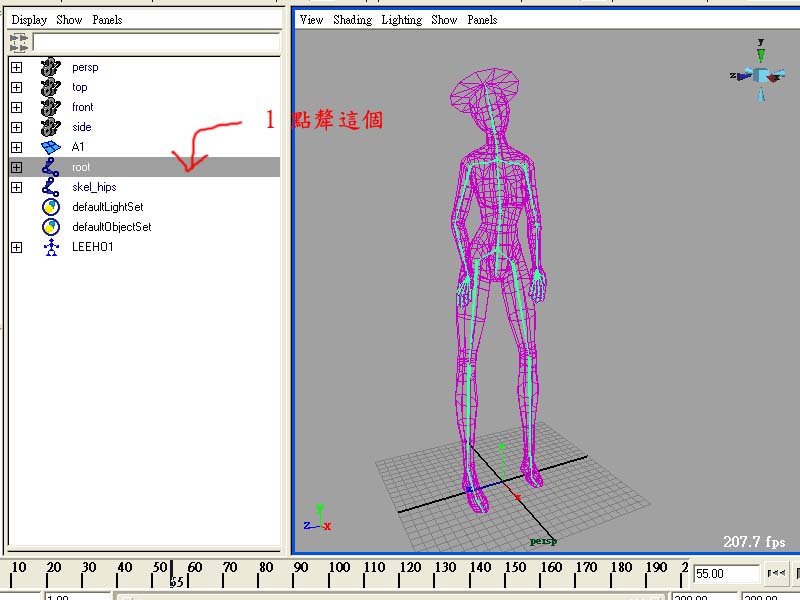Image resolution: width=800 pixels, height=600 pixels.
Task: Click the Outliner filter icon beside search field
Action: (19, 42)
